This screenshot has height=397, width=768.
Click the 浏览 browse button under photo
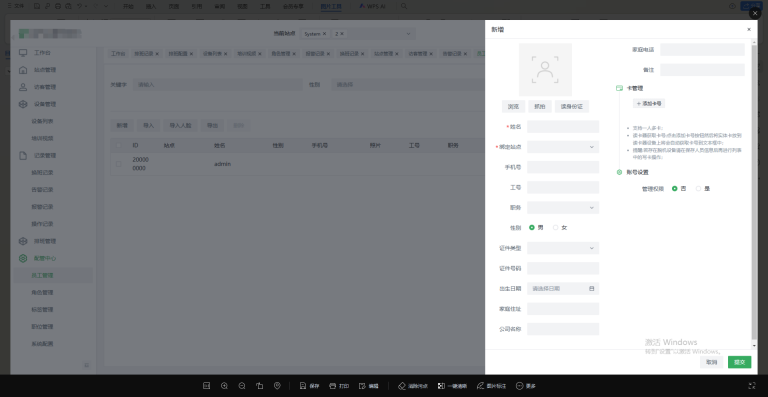coord(513,106)
